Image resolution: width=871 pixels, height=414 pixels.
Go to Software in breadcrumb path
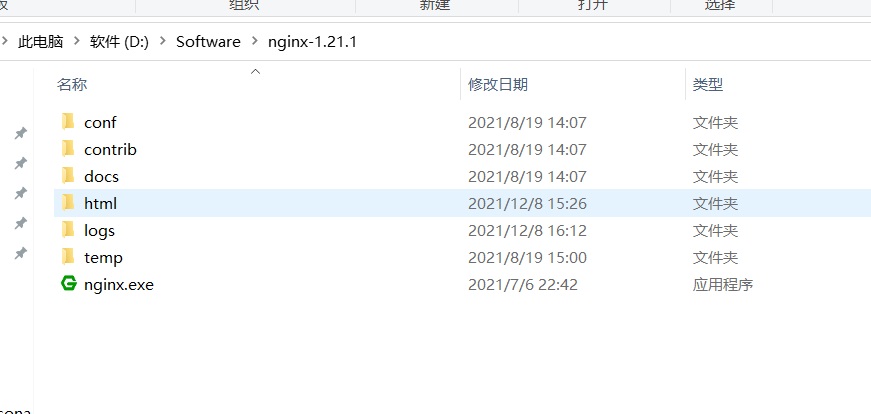208,42
